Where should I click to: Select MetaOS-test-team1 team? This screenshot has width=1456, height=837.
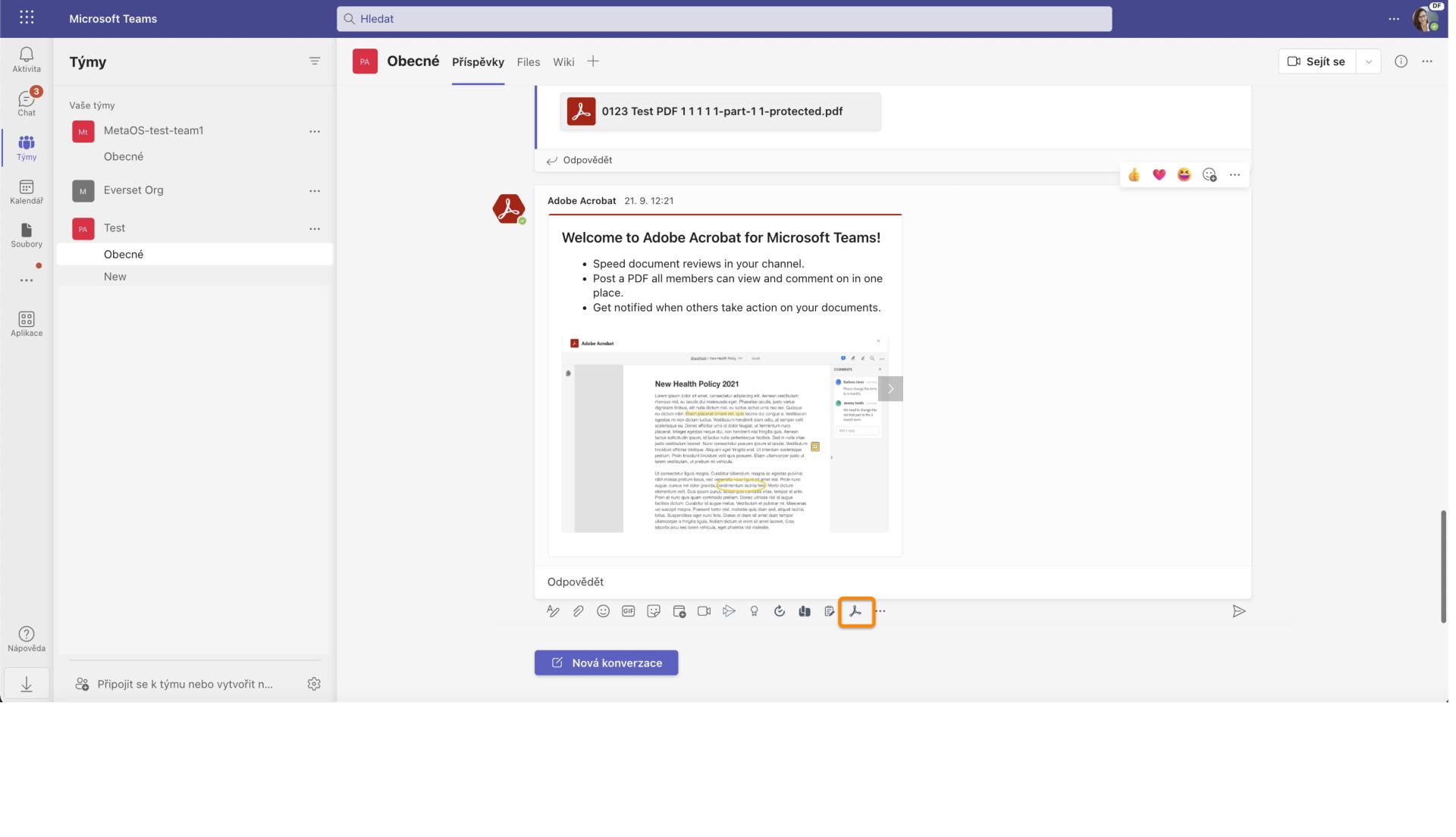(x=153, y=130)
